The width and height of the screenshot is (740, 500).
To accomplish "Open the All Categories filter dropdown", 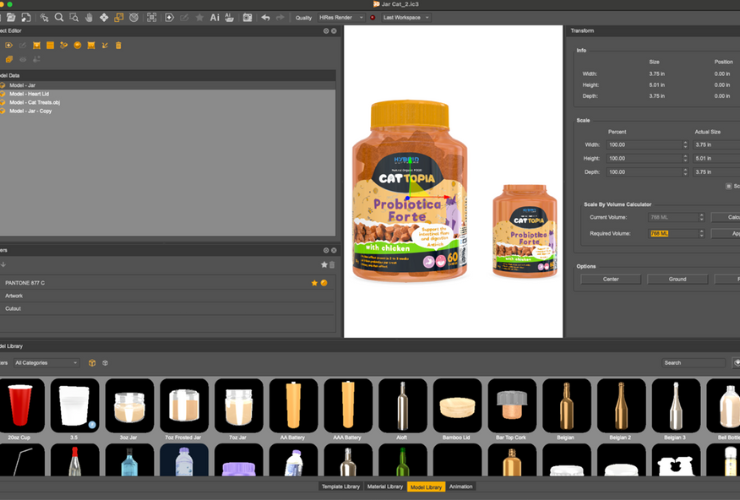I will click(x=46, y=363).
